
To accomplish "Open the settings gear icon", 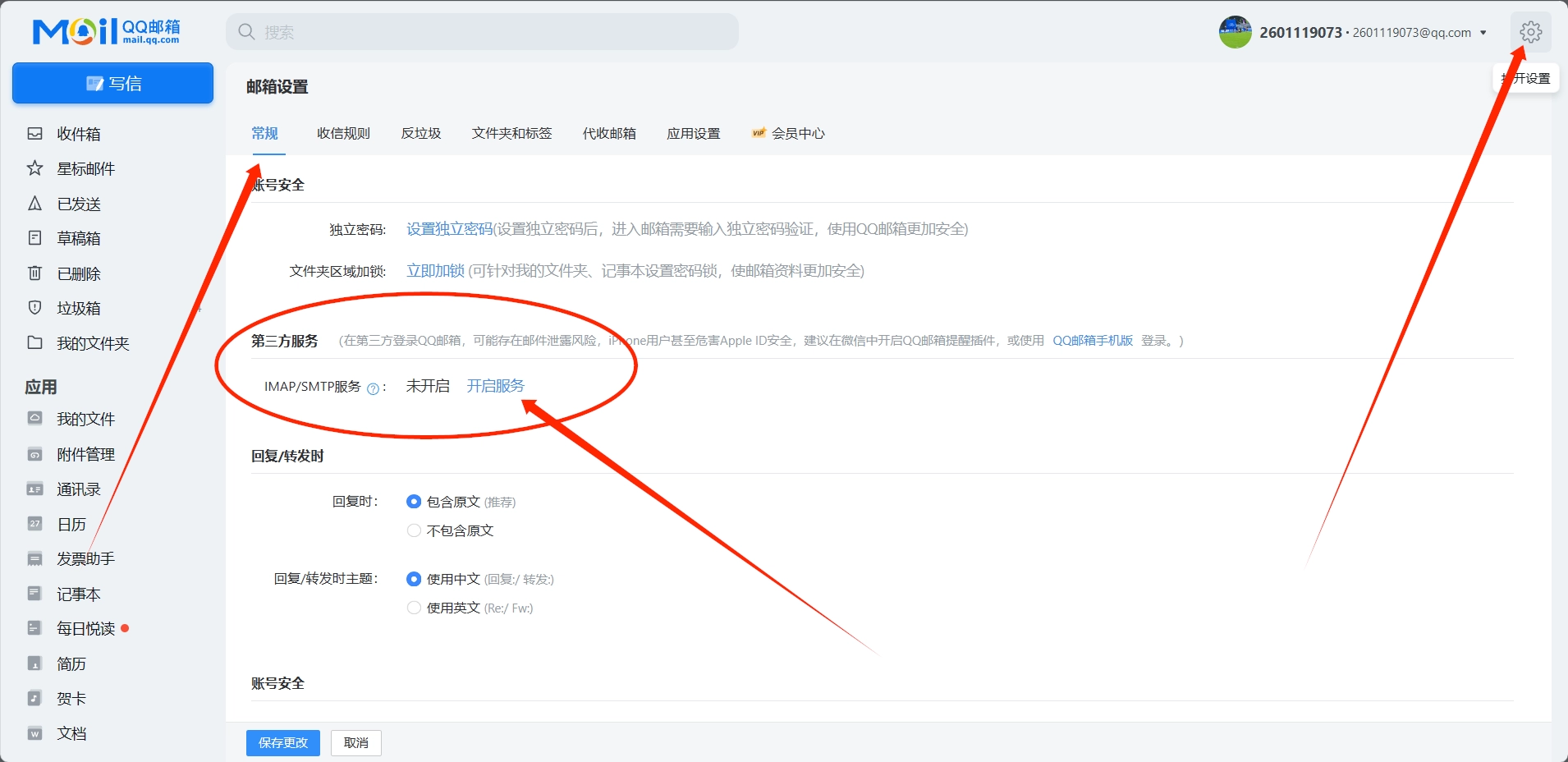I will pyautogui.click(x=1530, y=32).
